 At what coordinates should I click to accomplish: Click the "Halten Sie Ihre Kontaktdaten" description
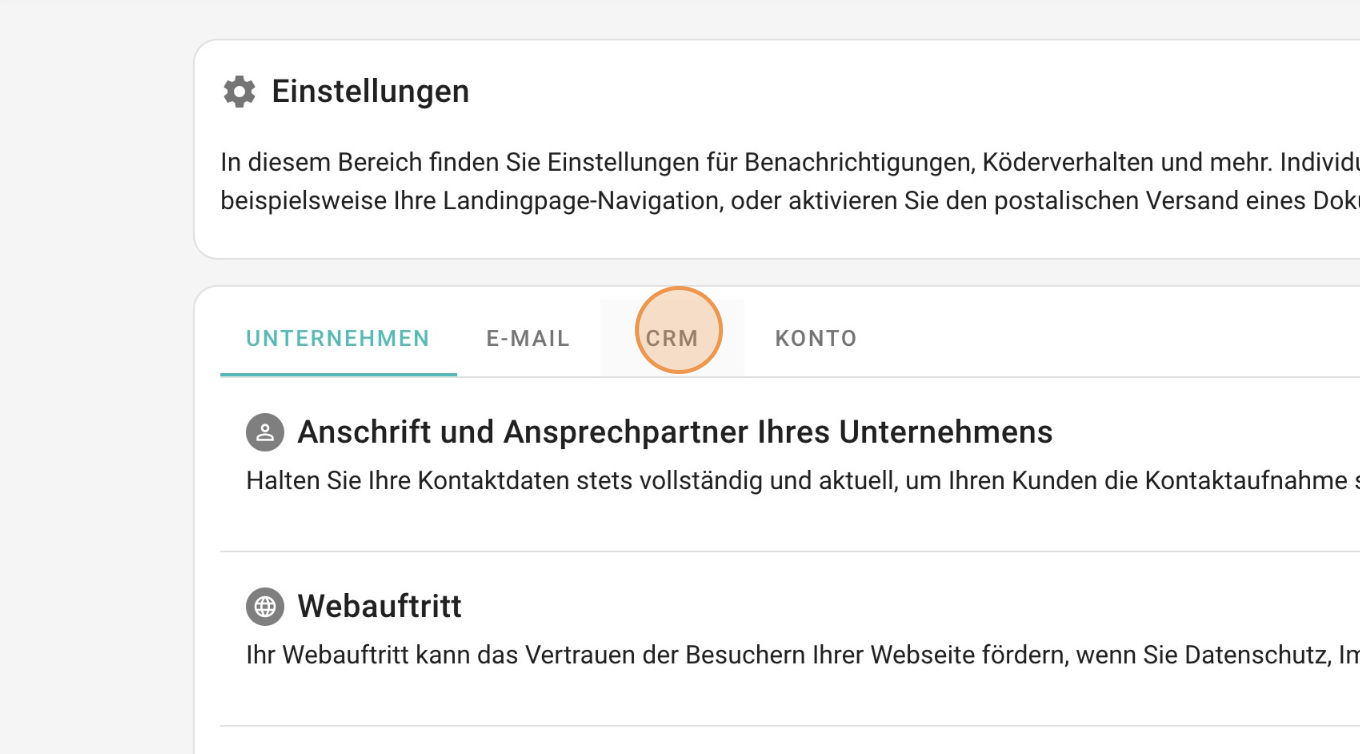(700, 481)
